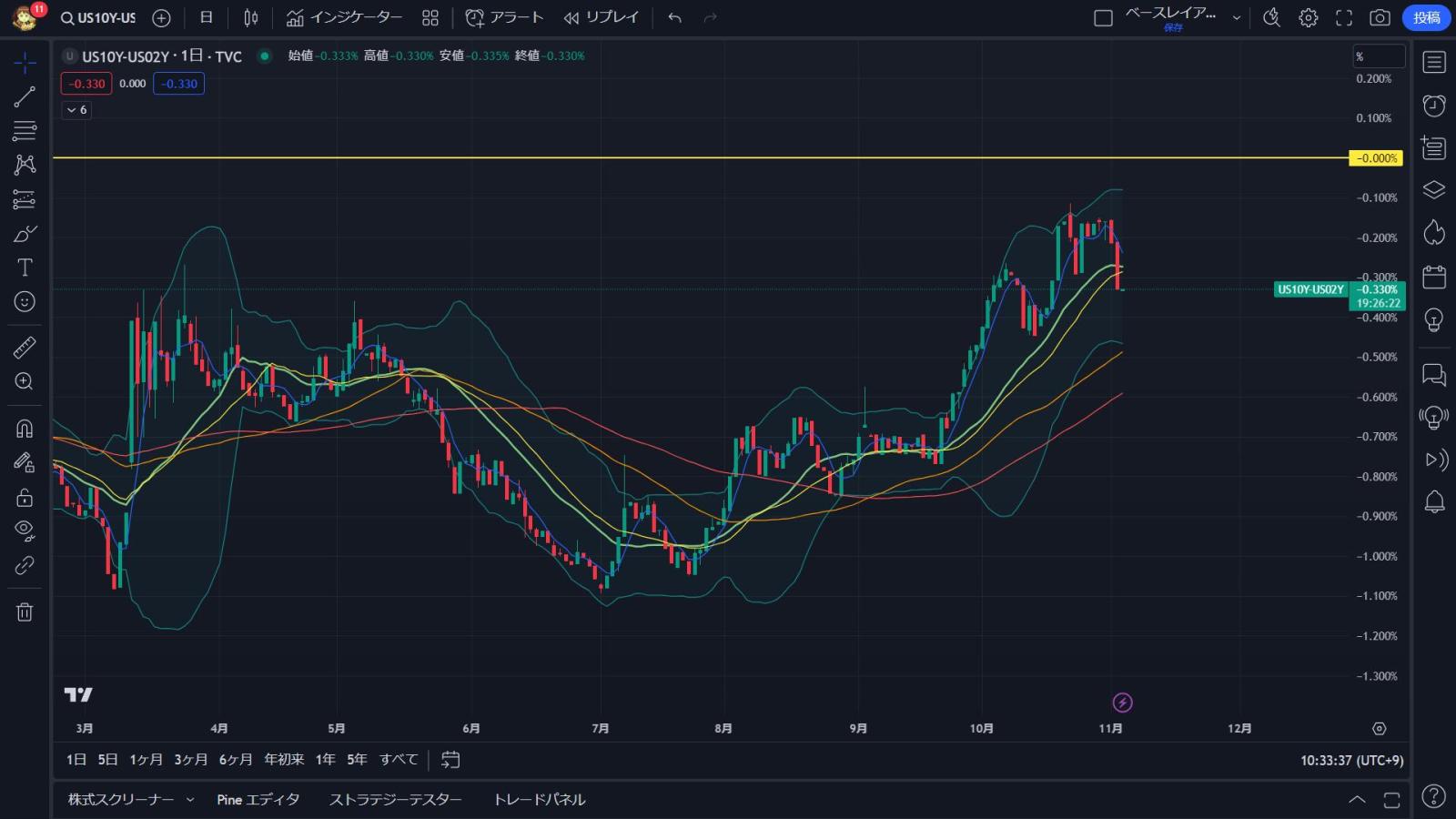Add symbol with plus circle button
Viewport: 1456px width, 819px height.
[161, 17]
